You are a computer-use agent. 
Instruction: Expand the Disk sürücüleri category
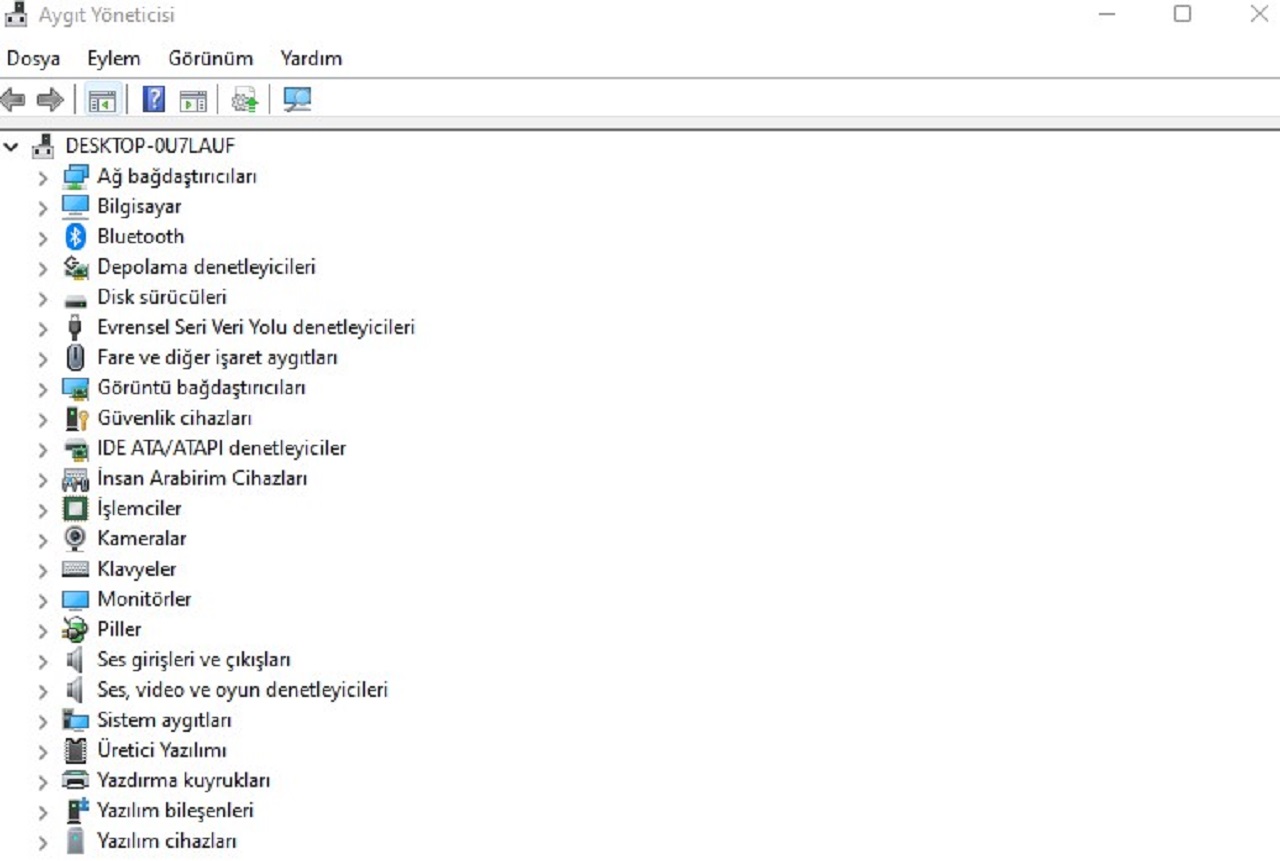coord(42,298)
